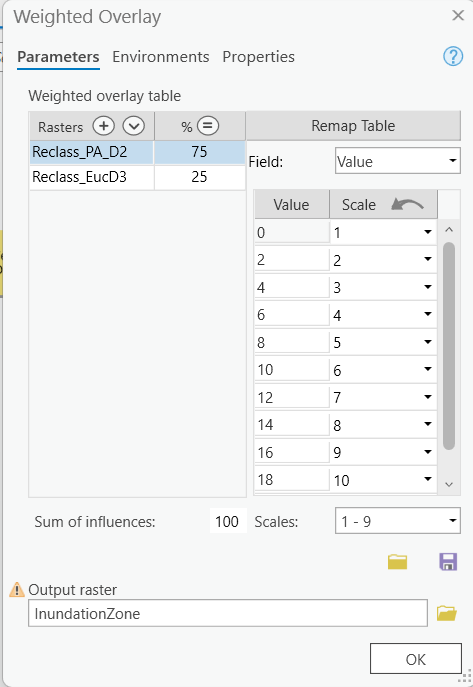This screenshot has height=687, width=473.
Task: Open the Scales 1 - 9 dropdown
Action: (x=398, y=521)
